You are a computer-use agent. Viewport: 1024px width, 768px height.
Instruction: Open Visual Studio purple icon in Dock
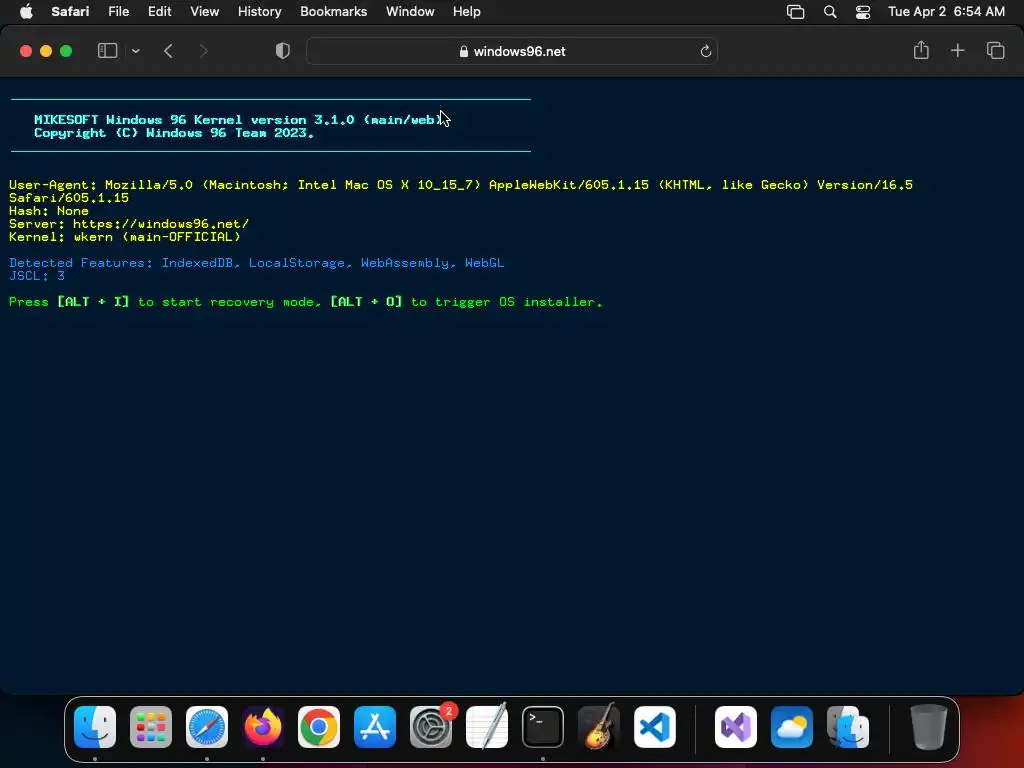coord(736,727)
